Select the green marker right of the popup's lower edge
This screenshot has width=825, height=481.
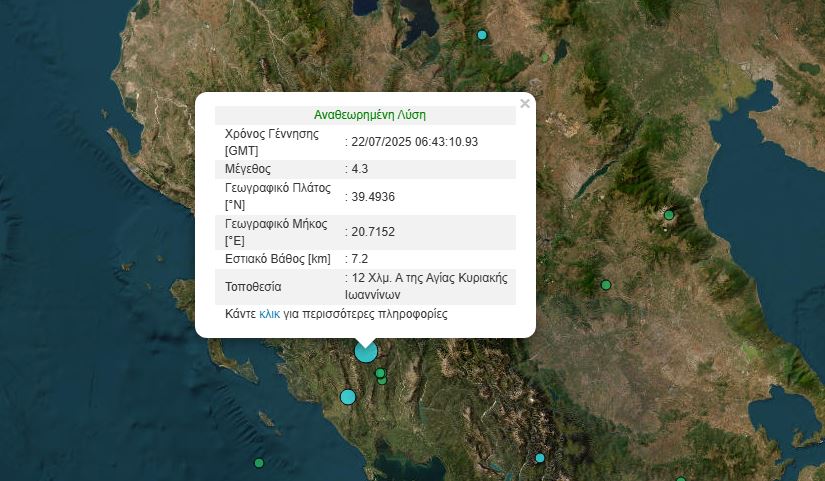click(605, 286)
